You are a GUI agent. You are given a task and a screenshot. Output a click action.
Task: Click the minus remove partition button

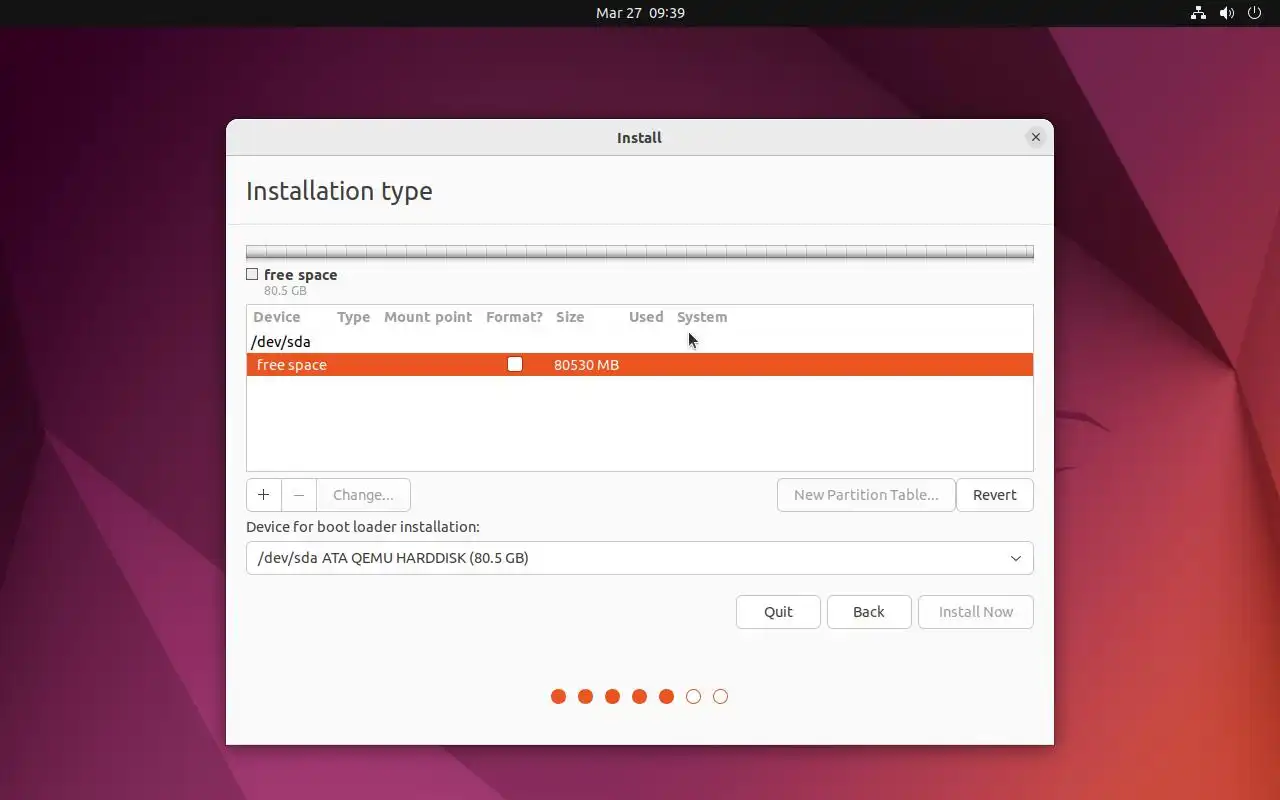tap(299, 495)
